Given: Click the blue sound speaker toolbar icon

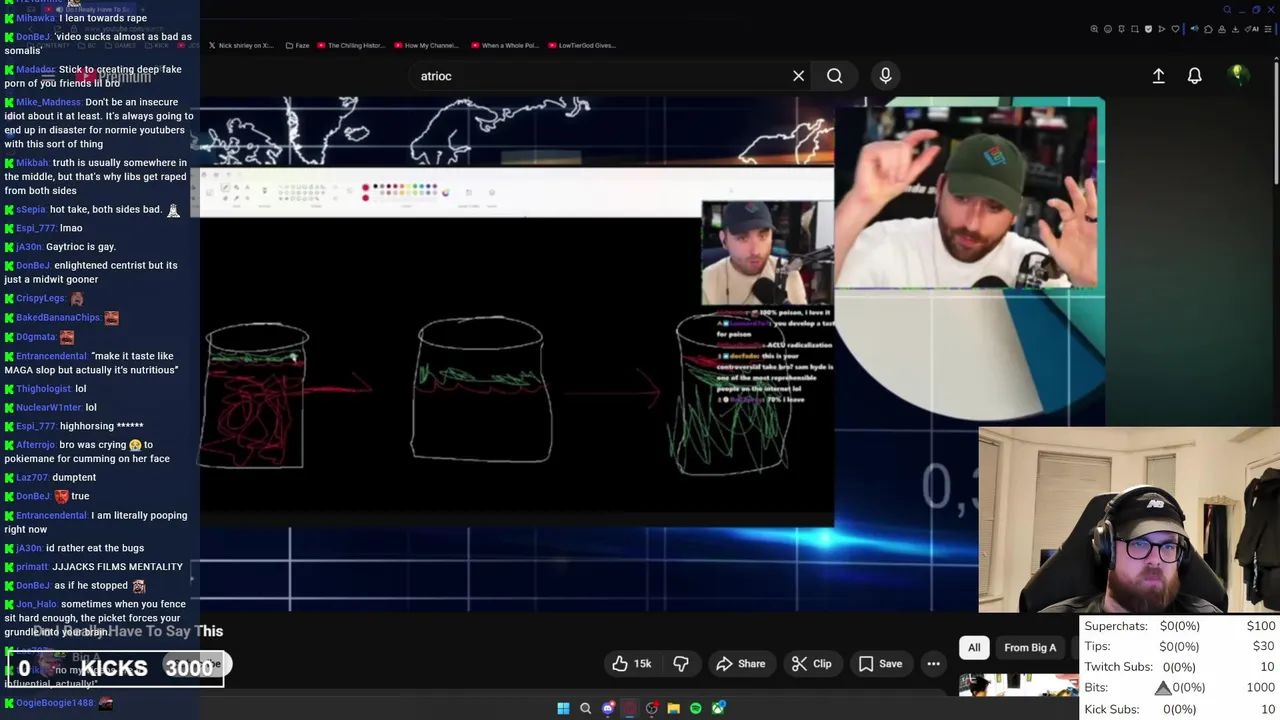Looking at the screenshot, I should coord(1195,29).
